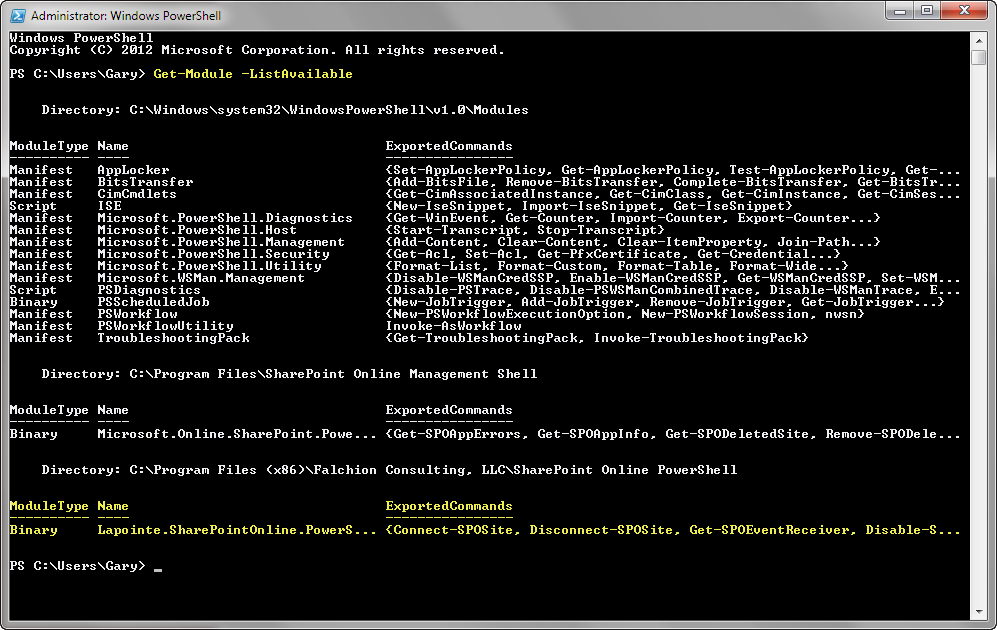Click the Get-Acl exported commands text

(x=613, y=254)
